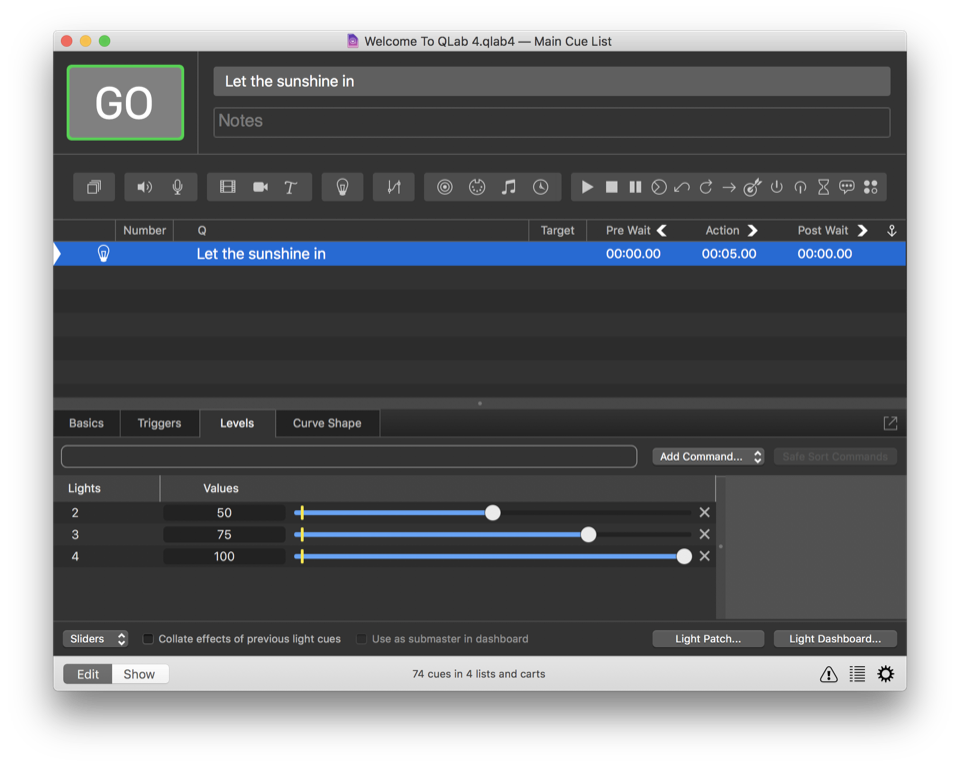Add a Mic cue from the toolbar
The height and width of the screenshot is (767, 960).
point(177,187)
